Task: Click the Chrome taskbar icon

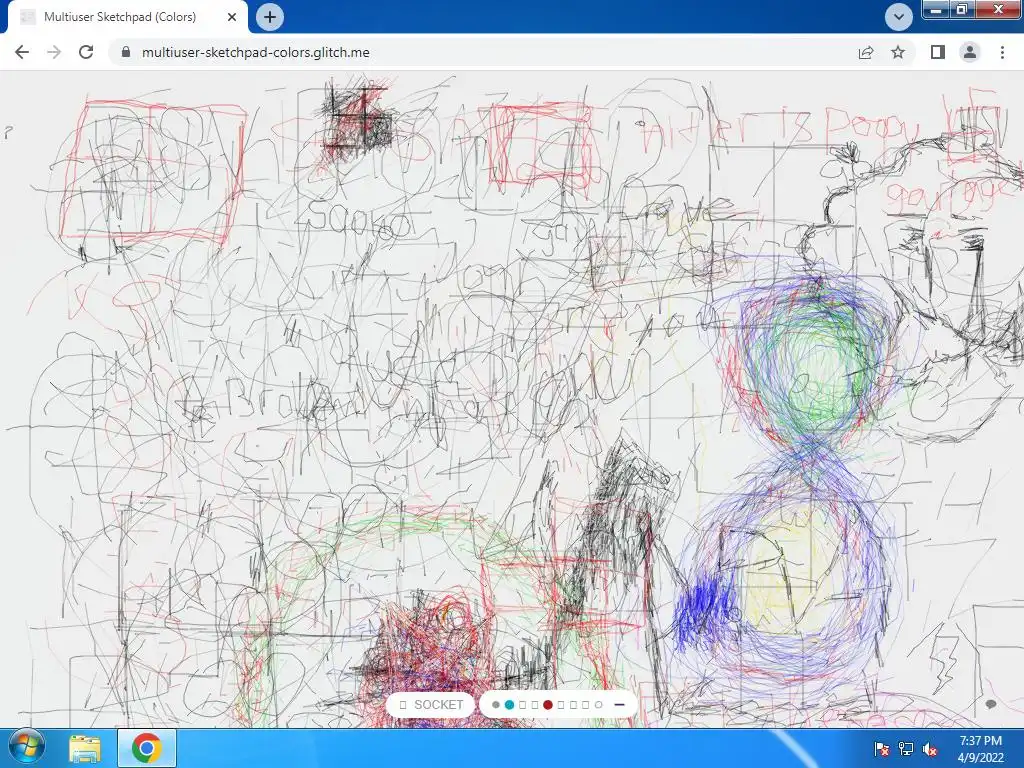Action: click(147, 748)
